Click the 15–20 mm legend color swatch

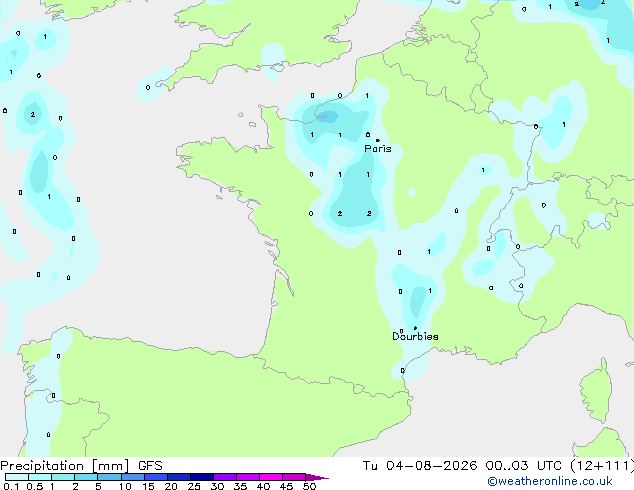[x=155, y=477]
